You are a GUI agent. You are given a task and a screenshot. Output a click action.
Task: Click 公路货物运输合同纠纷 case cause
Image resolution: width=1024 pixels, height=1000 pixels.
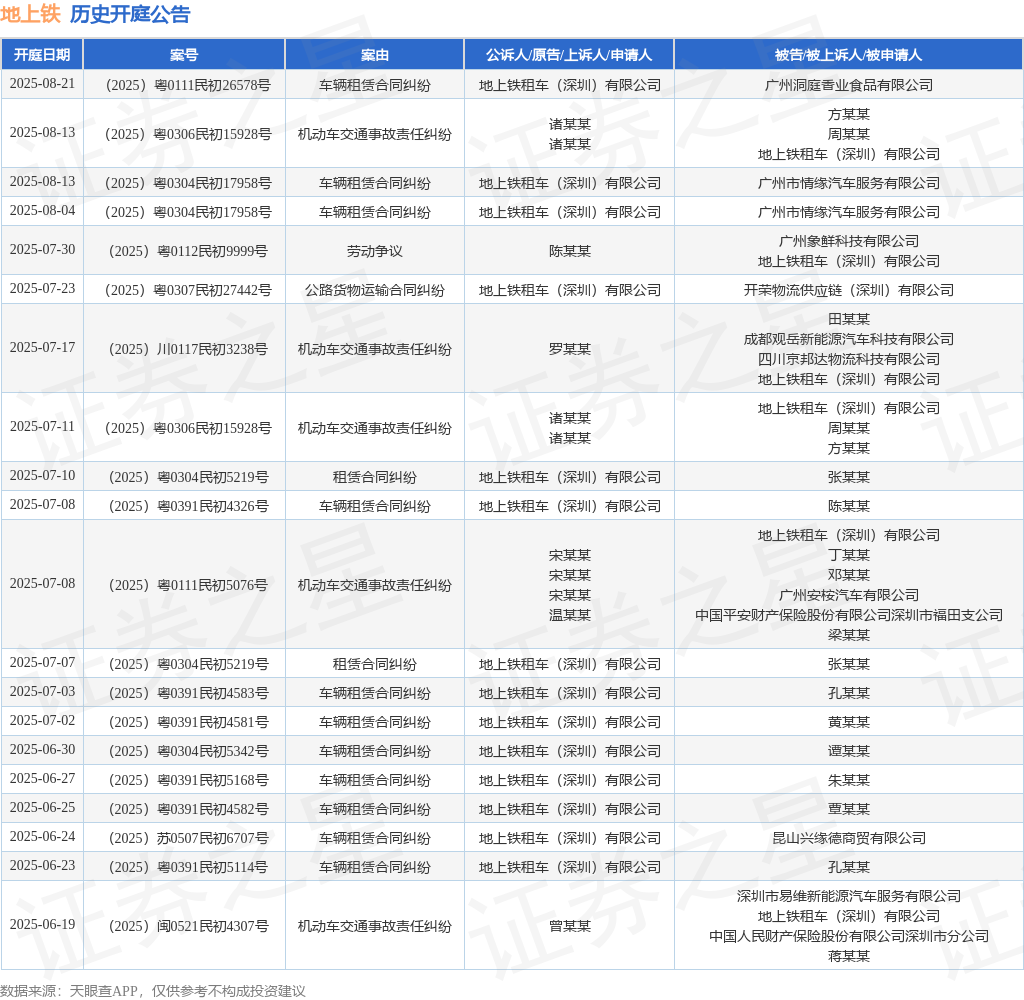pos(374,290)
